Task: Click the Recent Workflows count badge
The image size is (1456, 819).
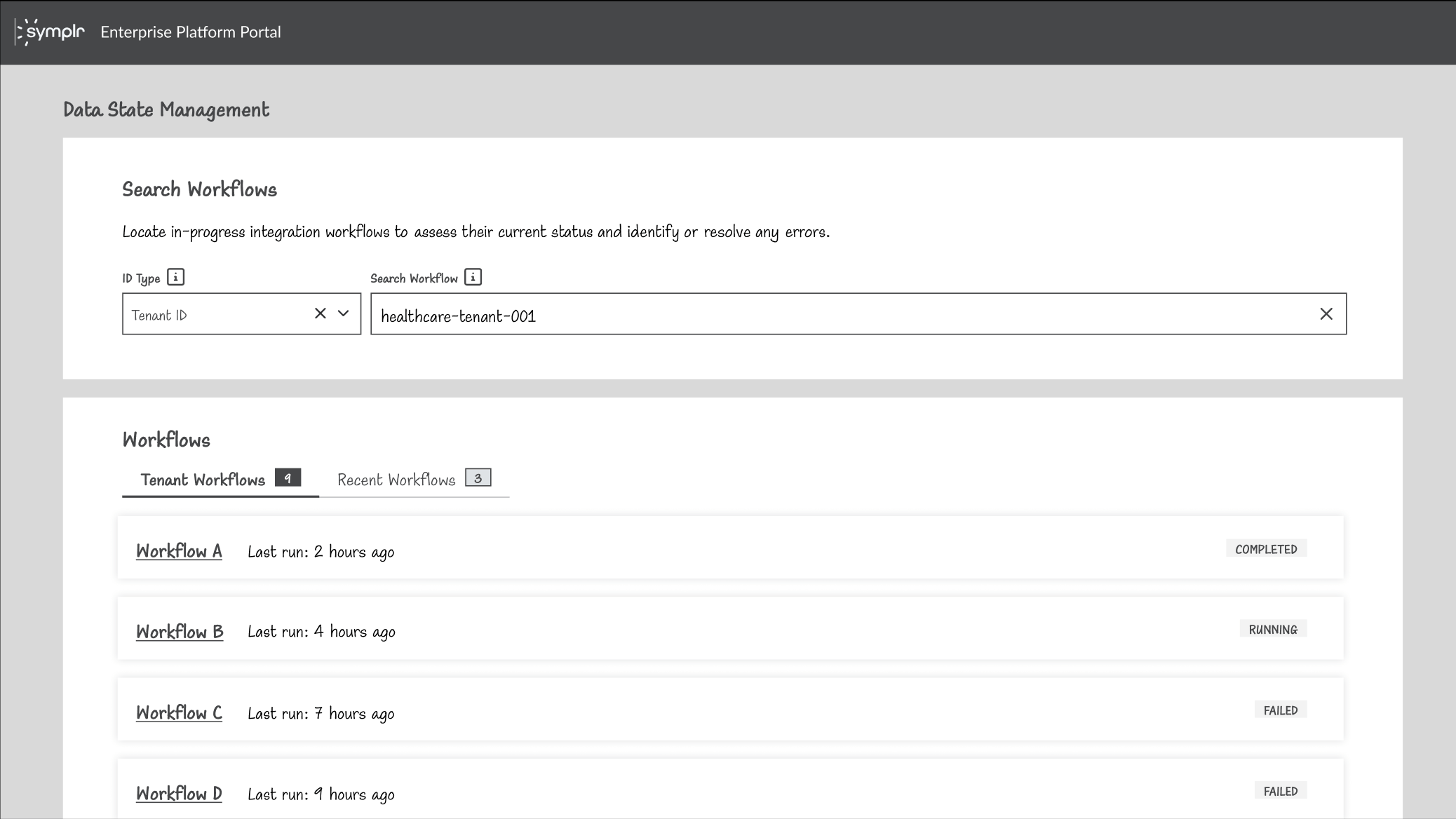Action: (478, 478)
